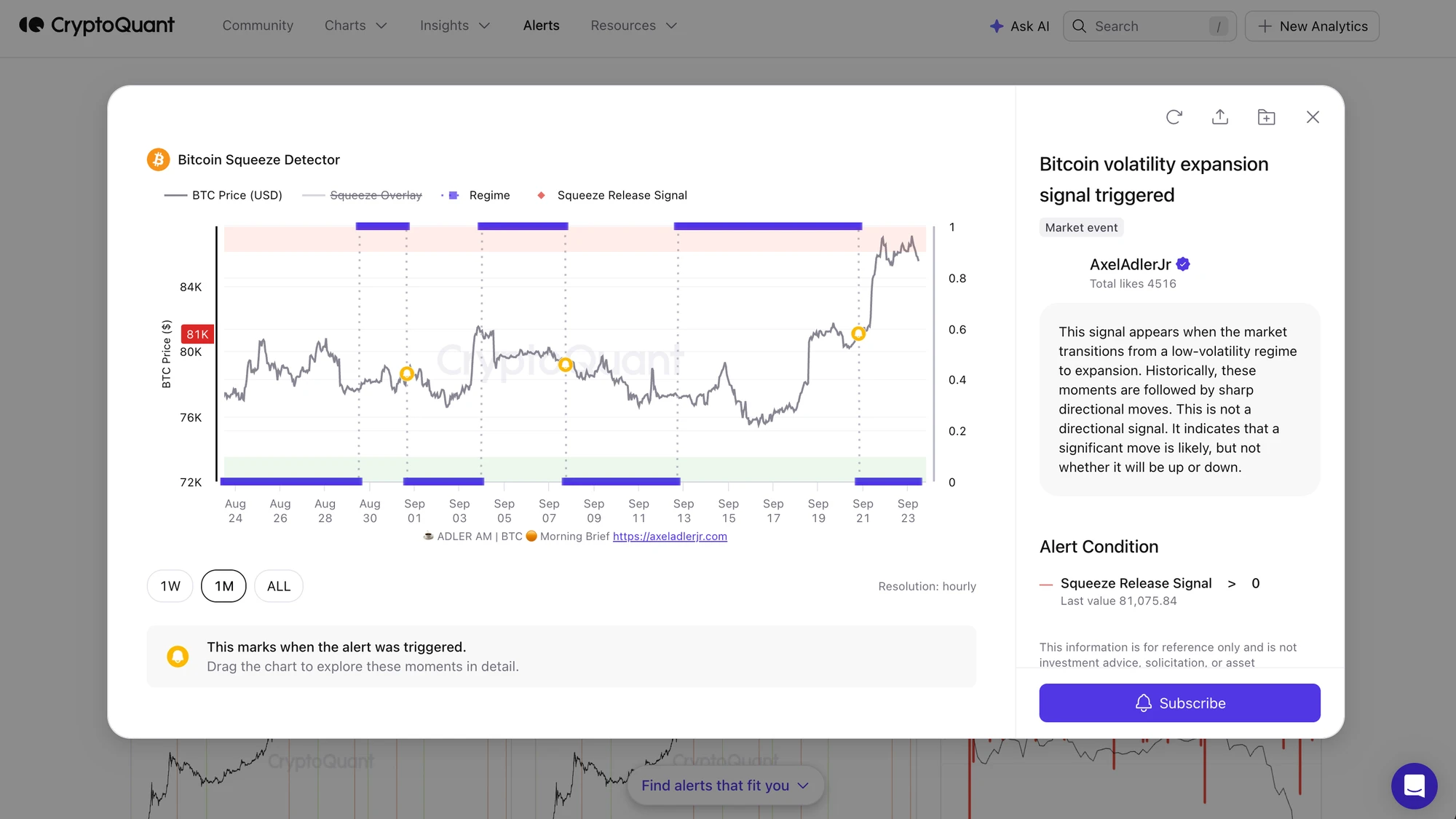Toggle BTC Price (USD) legend series

(x=223, y=195)
